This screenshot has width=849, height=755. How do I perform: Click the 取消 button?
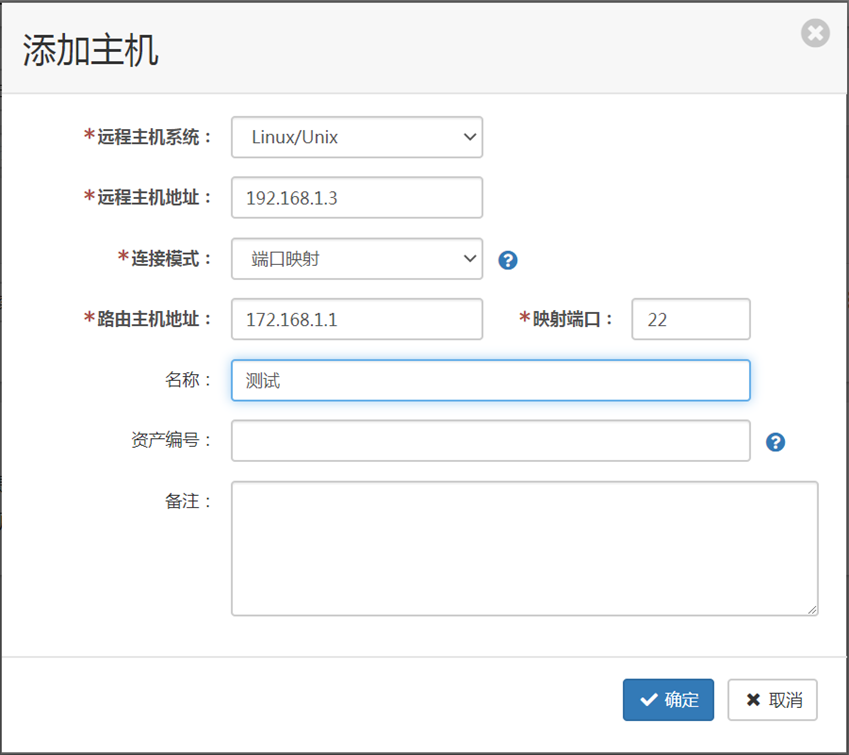(772, 700)
